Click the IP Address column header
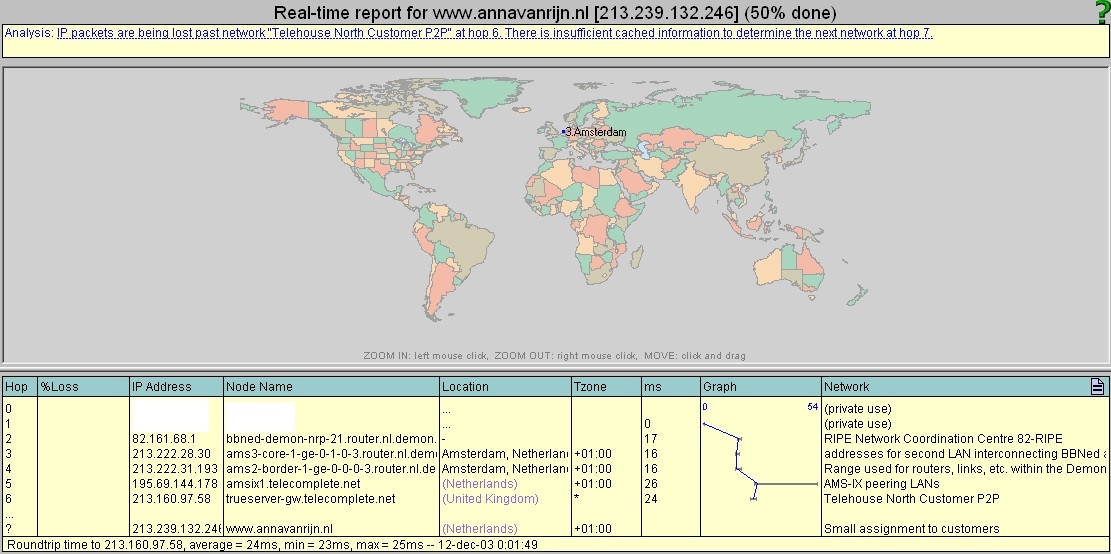Image resolution: width=1111 pixels, height=554 pixels. click(176, 387)
